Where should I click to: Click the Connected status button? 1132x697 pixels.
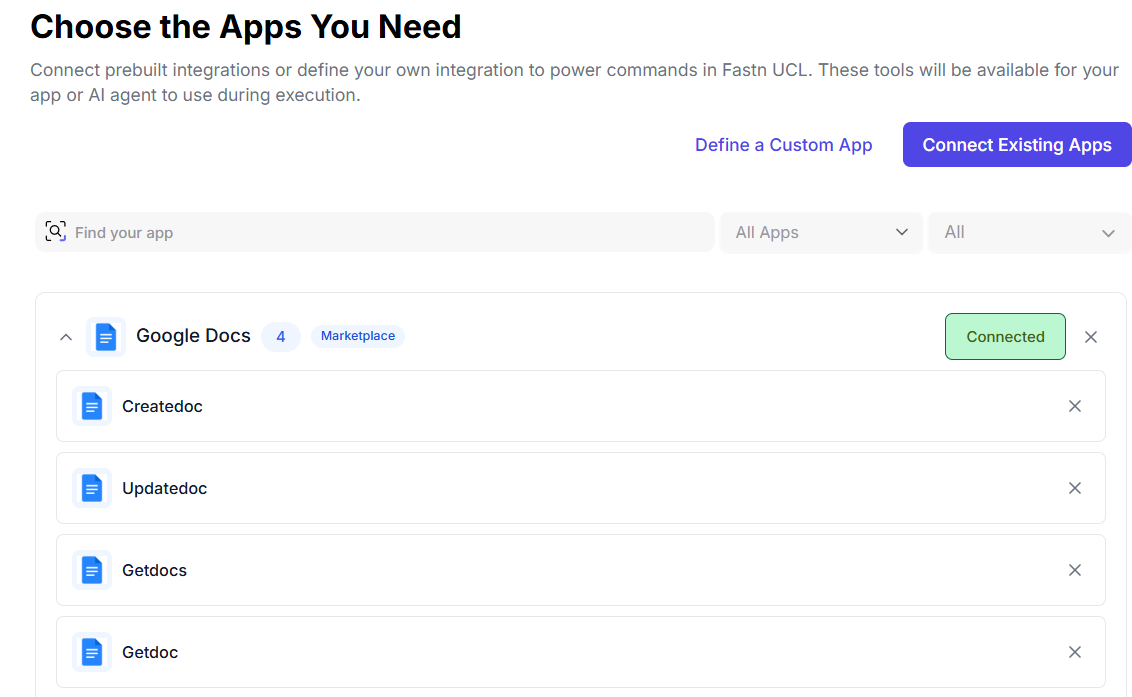click(1005, 337)
